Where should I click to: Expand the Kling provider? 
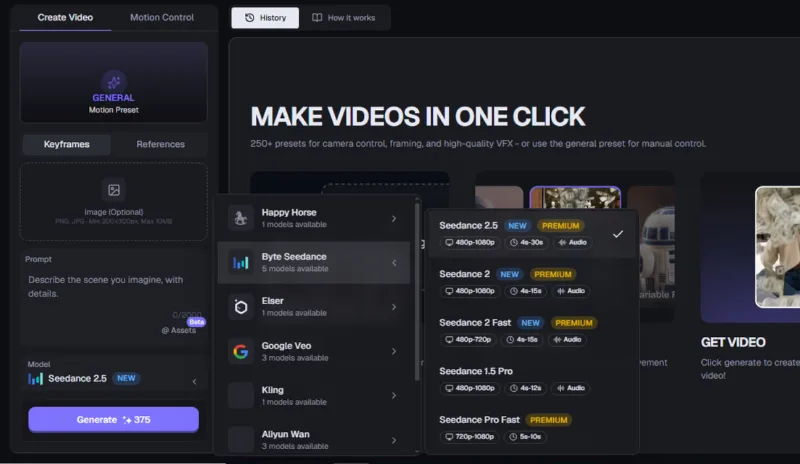(x=314, y=396)
